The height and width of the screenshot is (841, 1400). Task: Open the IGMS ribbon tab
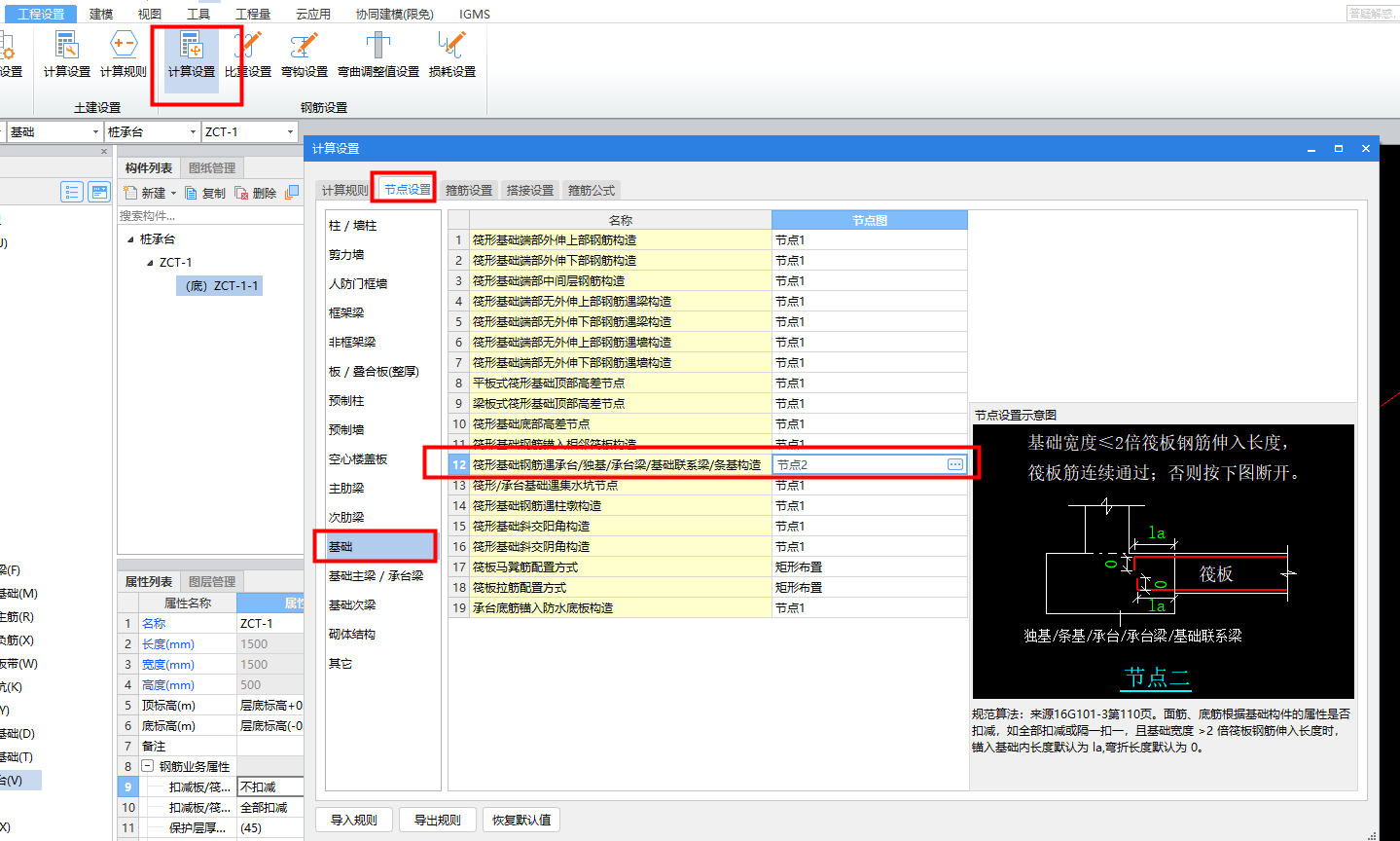[475, 14]
